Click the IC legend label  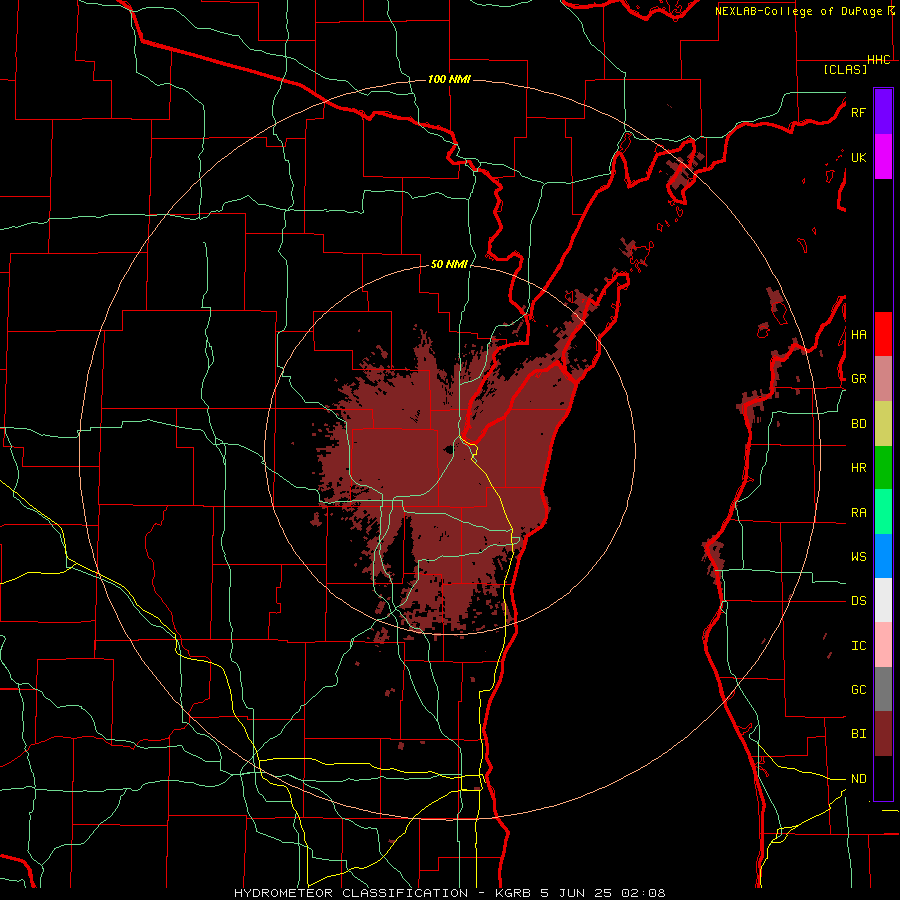858,646
